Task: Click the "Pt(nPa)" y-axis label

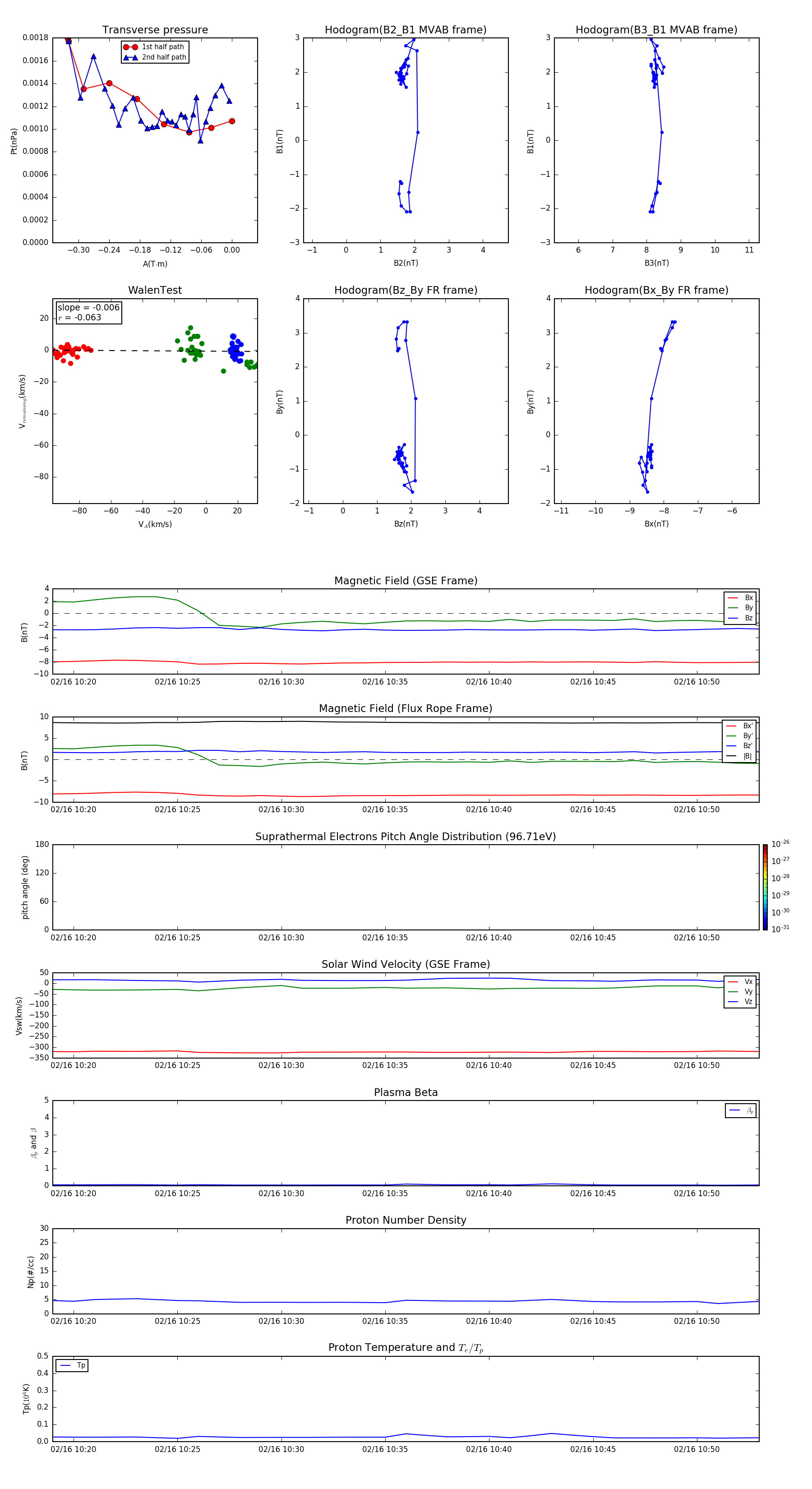Action: pyautogui.click(x=14, y=140)
